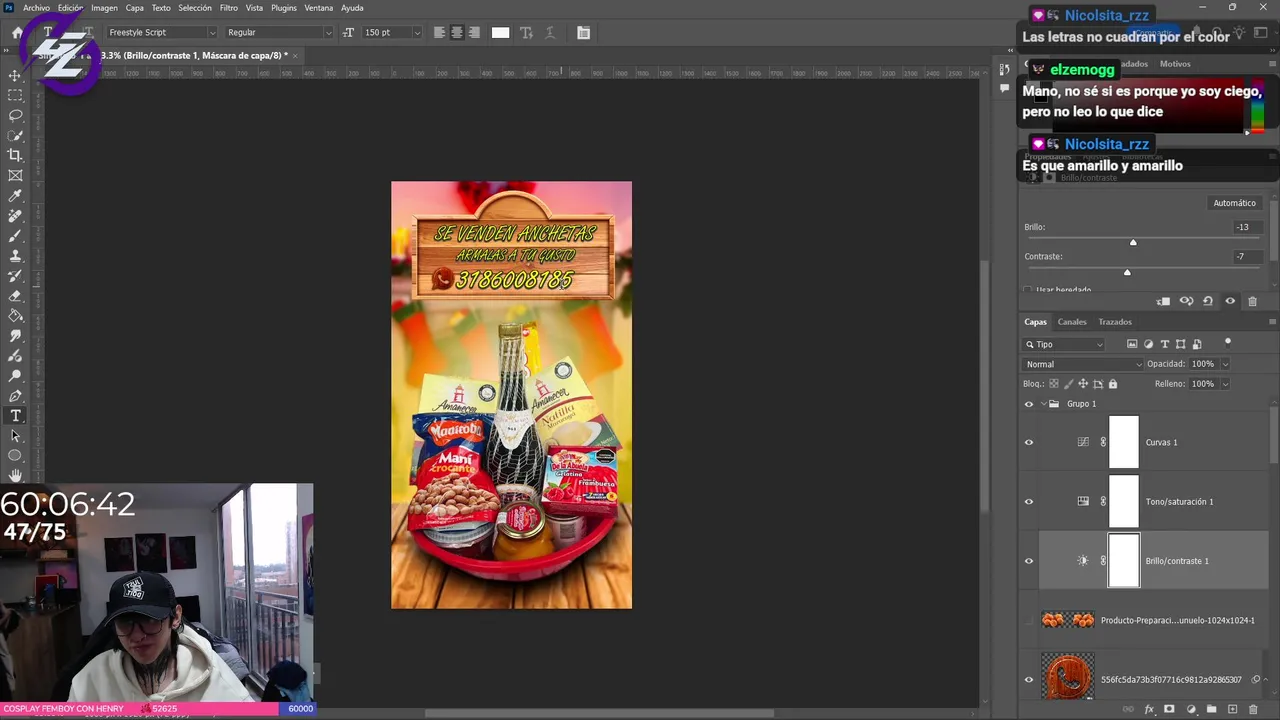This screenshot has height=720, width=1280.
Task: Center text alignment button
Action: click(x=457, y=32)
